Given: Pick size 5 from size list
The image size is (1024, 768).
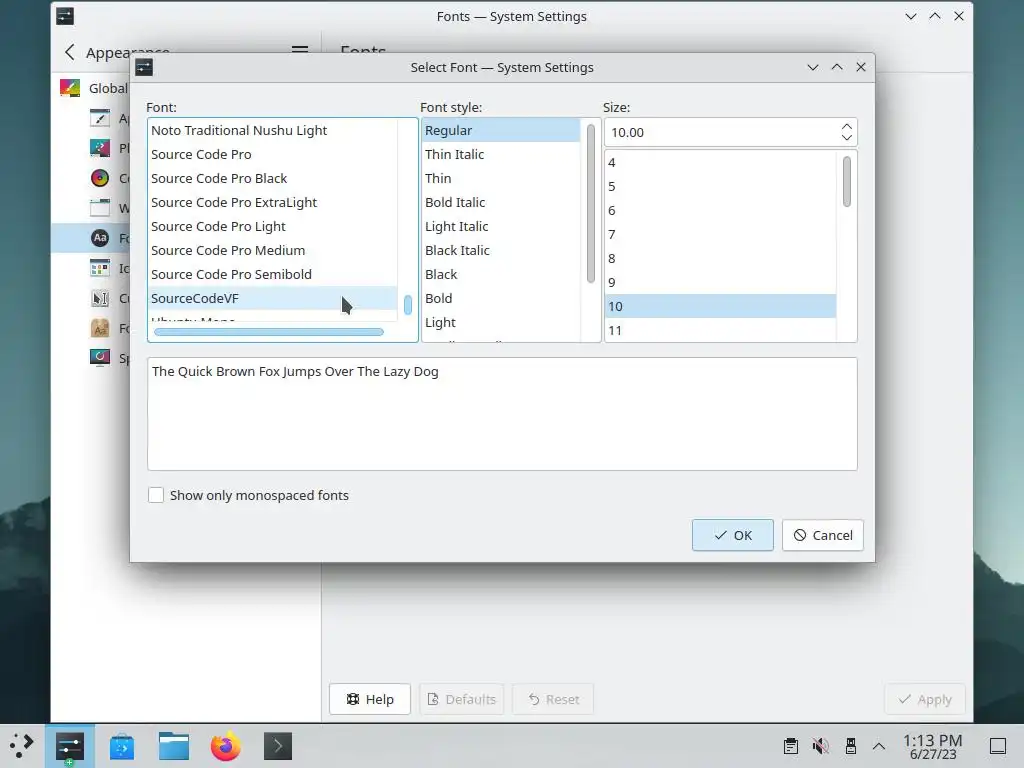Looking at the screenshot, I should click(x=721, y=187).
